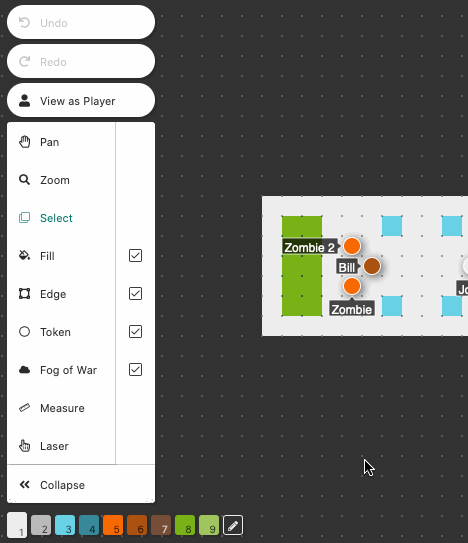Screen dimensions: 468x543
Task: Pick the Edge drawing tool
Action: pos(61,294)
